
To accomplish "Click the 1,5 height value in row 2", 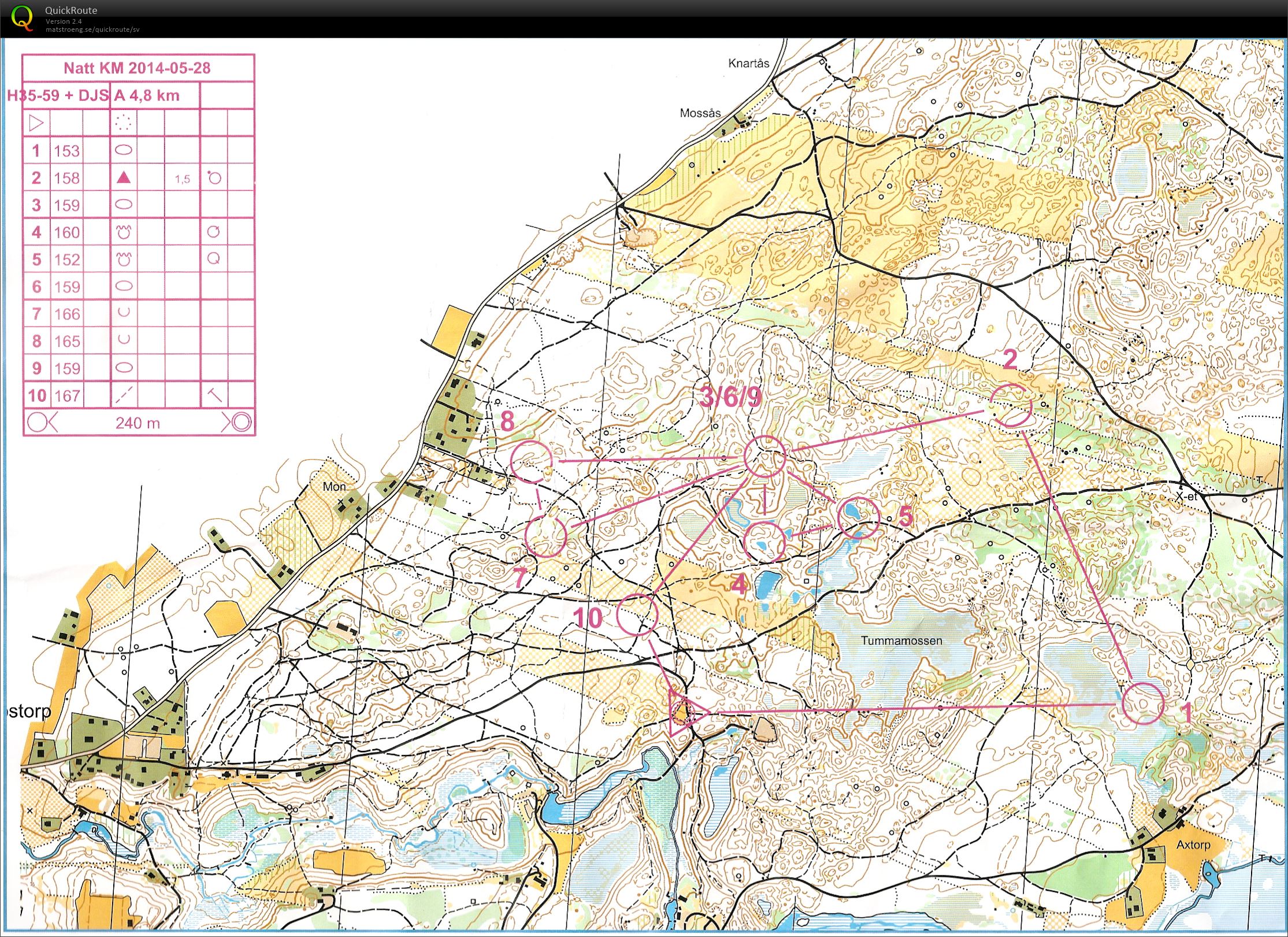I will click(182, 179).
